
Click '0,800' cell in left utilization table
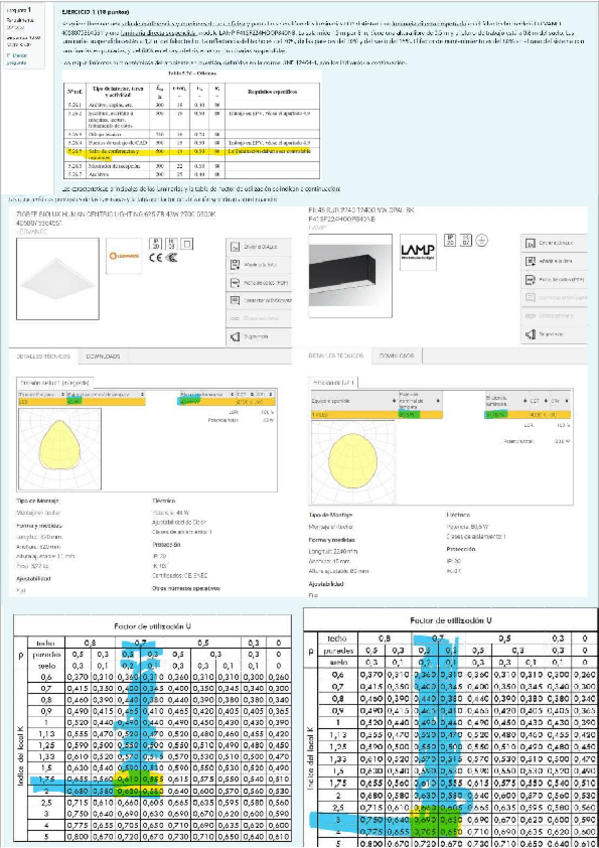tap(78, 837)
